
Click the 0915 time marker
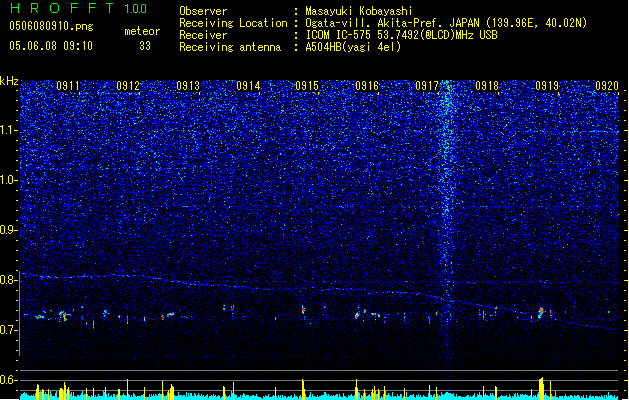click(307, 86)
